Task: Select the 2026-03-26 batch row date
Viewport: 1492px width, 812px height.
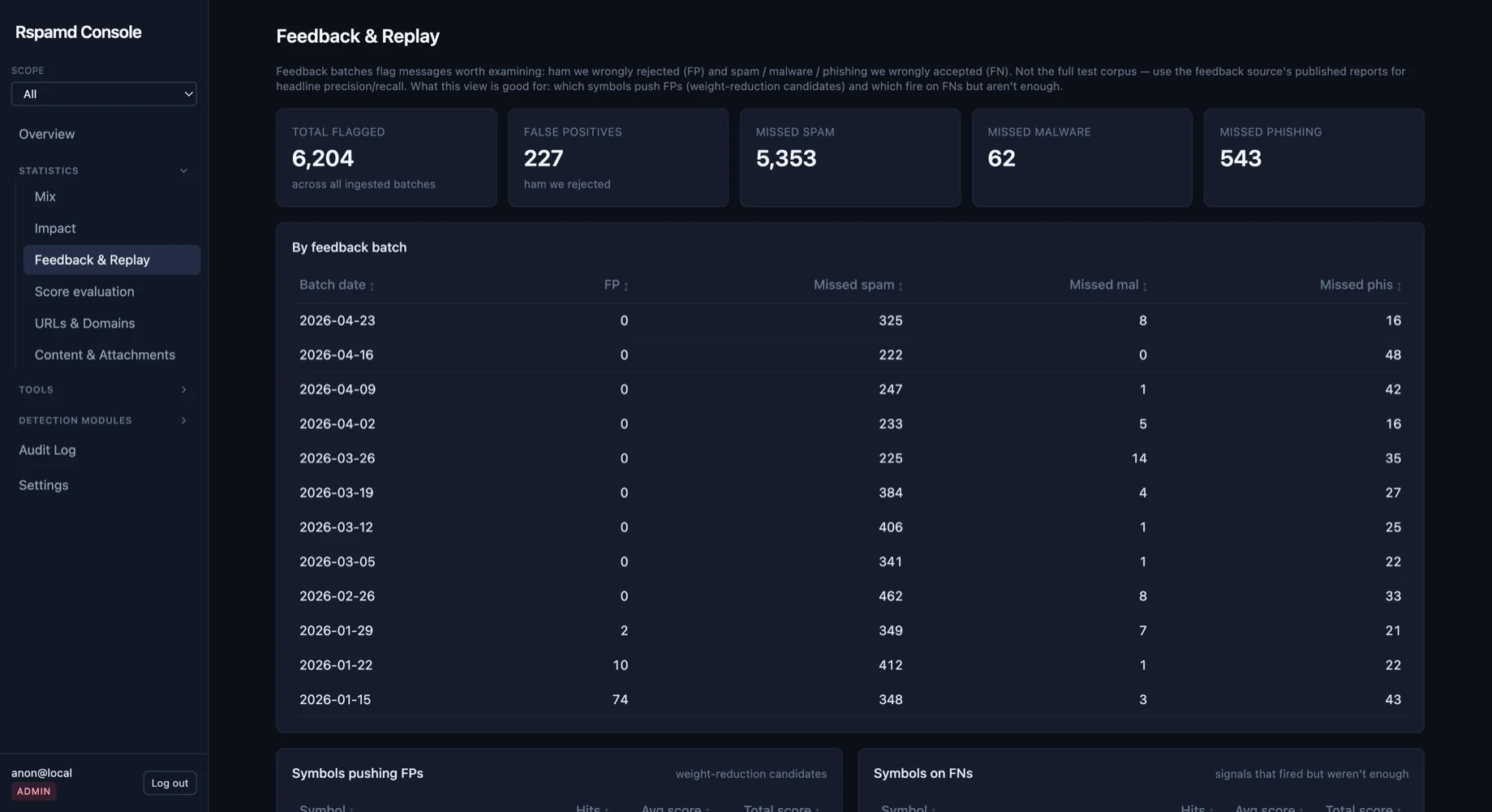Action: click(x=338, y=459)
